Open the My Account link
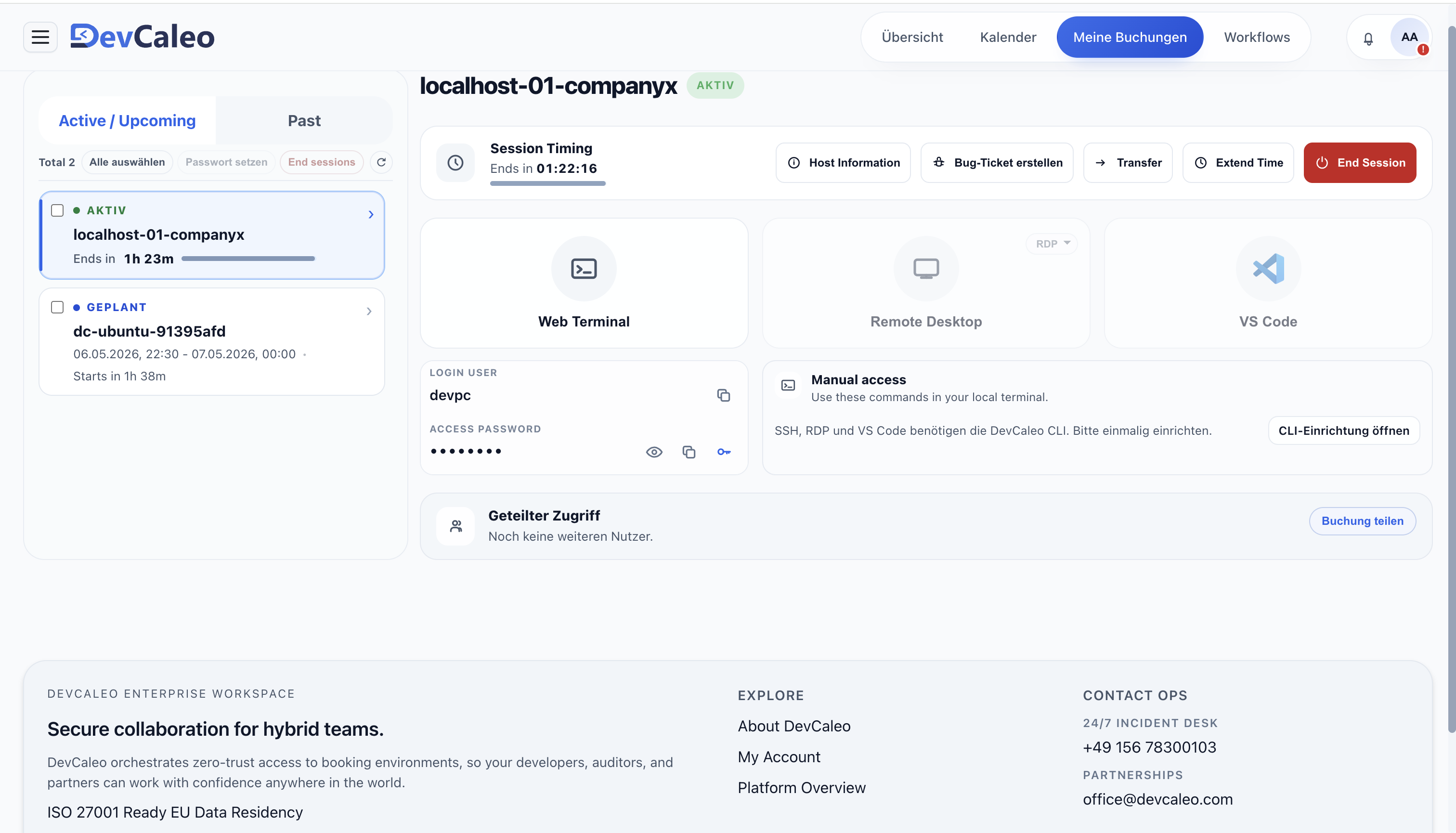 (x=779, y=757)
